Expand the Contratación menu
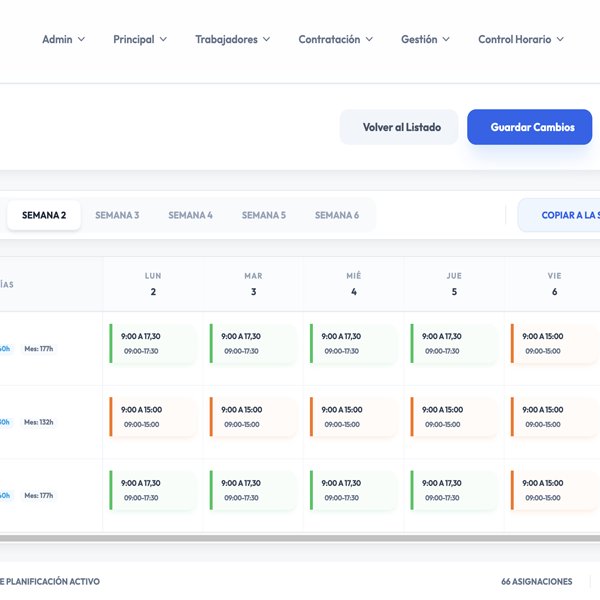The height and width of the screenshot is (600, 600). (336, 39)
